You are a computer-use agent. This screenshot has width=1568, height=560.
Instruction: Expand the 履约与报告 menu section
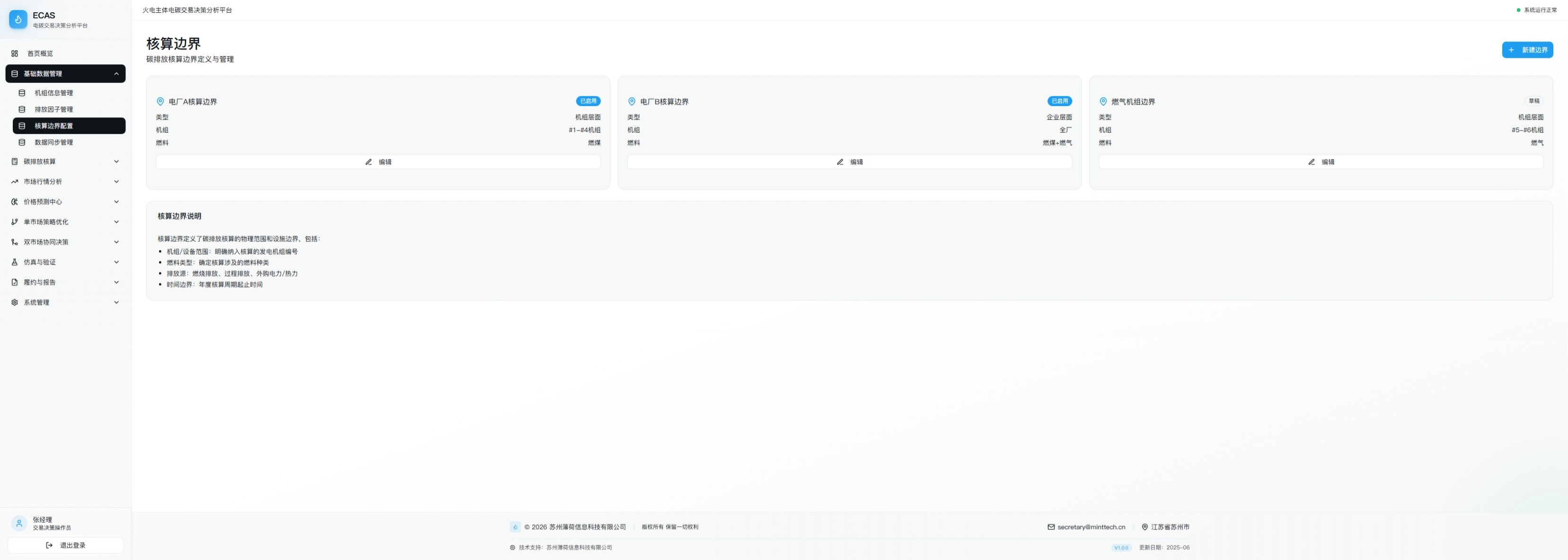pyautogui.click(x=116, y=283)
